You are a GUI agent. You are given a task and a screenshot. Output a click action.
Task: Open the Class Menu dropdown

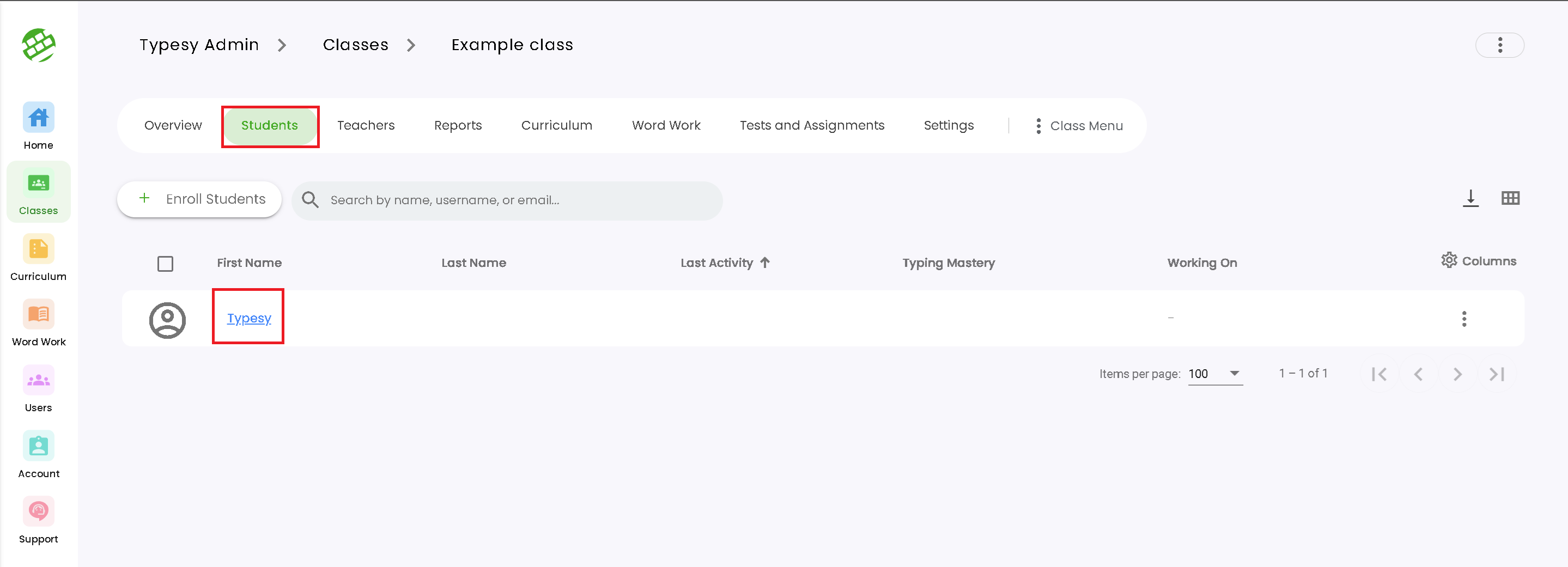point(1079,126)
